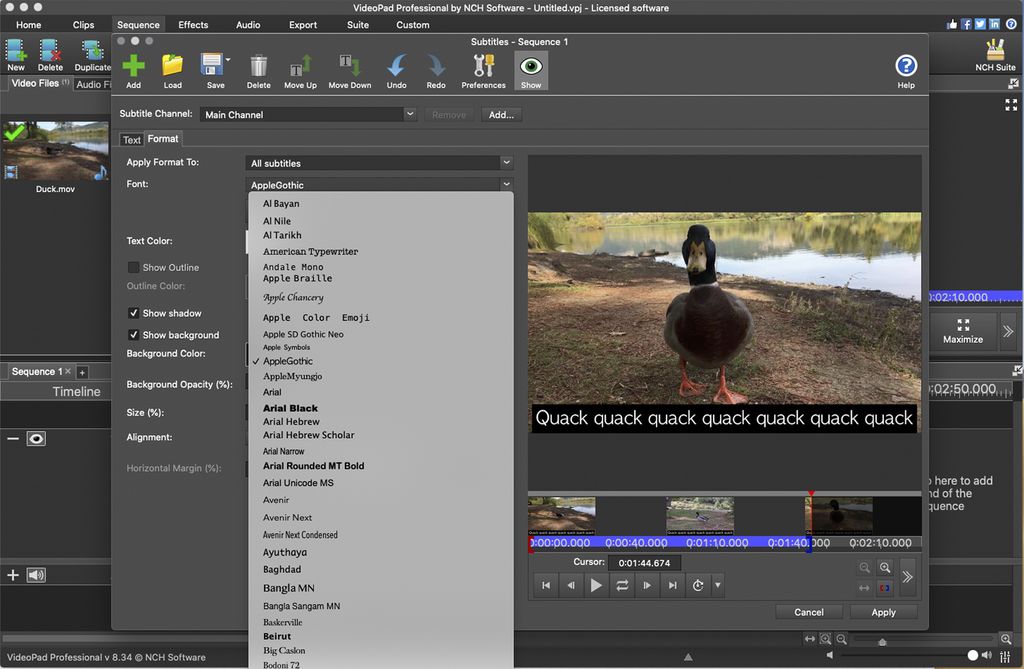Viewport: 1024px width, 669px height.
Task: Disable the Show shadow option
Action: pyautogui.click(x=133, y=312)
